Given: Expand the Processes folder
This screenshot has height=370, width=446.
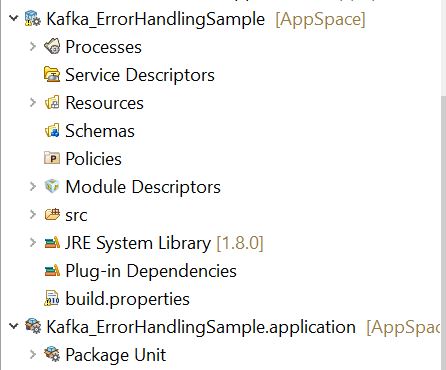Looking at the screenshot, I should (33, 46).
